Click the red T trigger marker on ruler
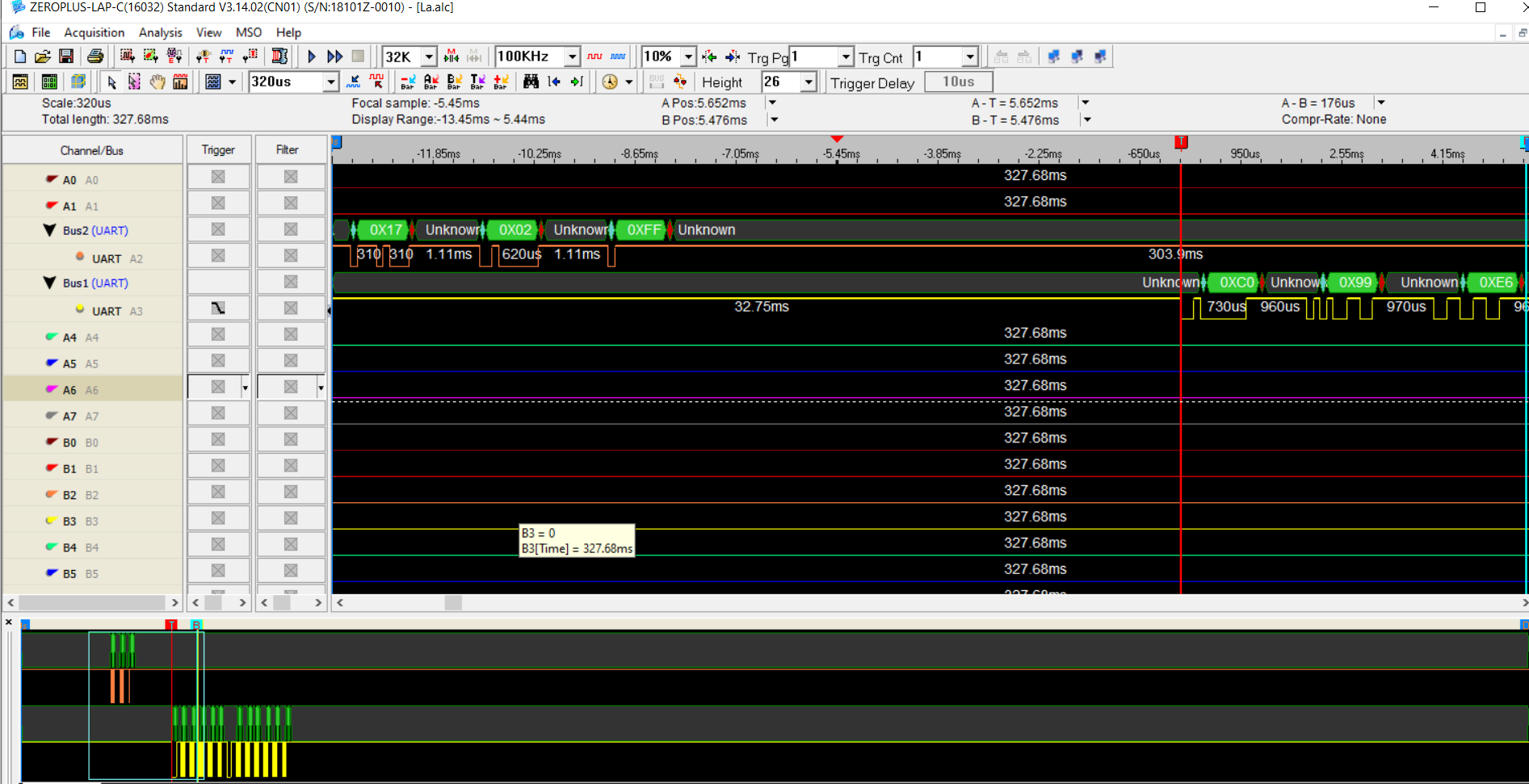Image resolution: width=1529 pixels, height=784 pixels. tap(1181, 142)
